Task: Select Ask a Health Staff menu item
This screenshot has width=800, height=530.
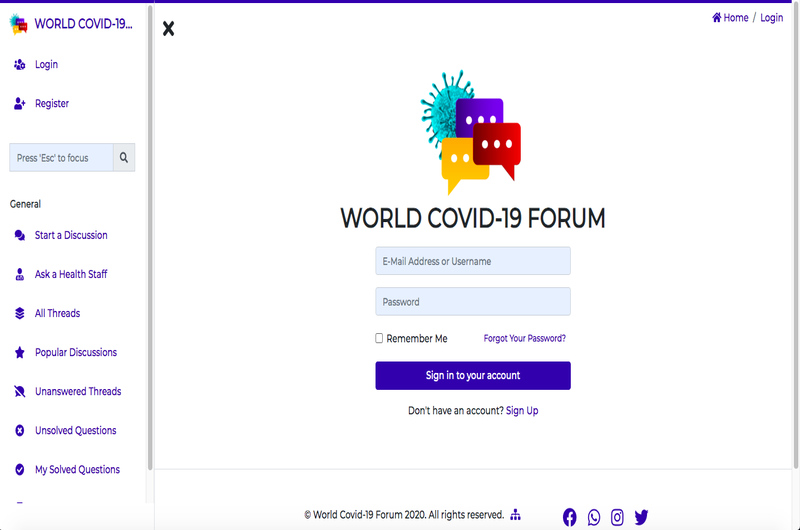Action: 70,275
